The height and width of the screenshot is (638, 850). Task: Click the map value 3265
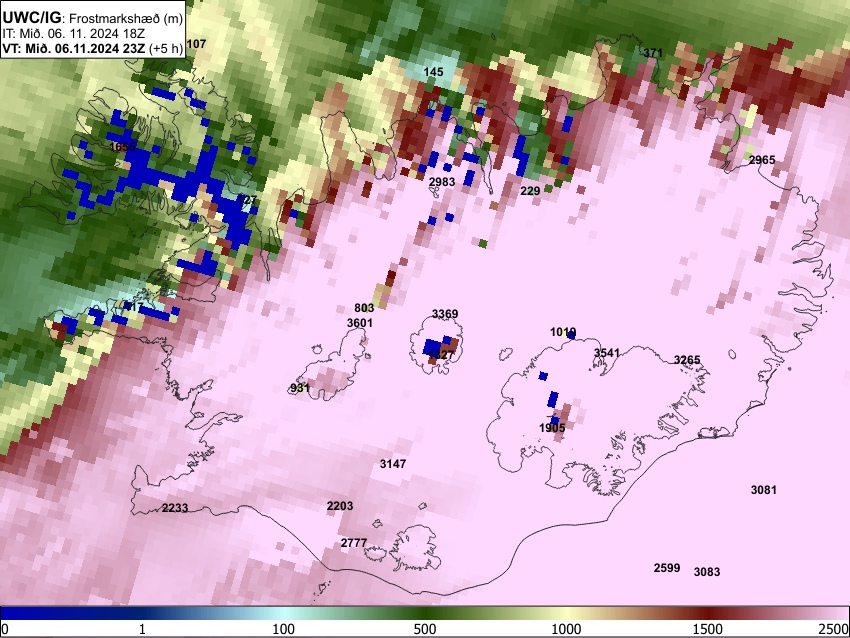click(x=687, y=360)
